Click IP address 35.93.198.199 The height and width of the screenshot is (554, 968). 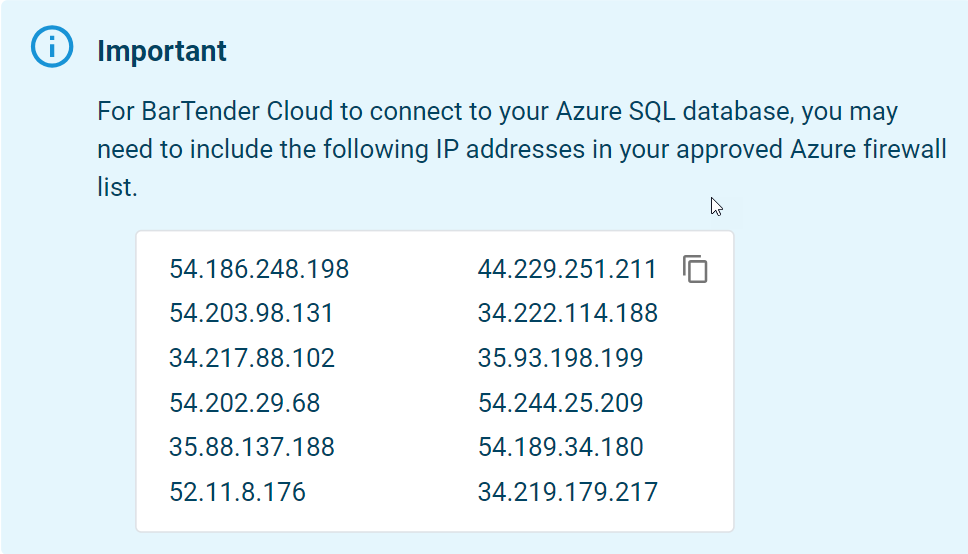[561, 358]
